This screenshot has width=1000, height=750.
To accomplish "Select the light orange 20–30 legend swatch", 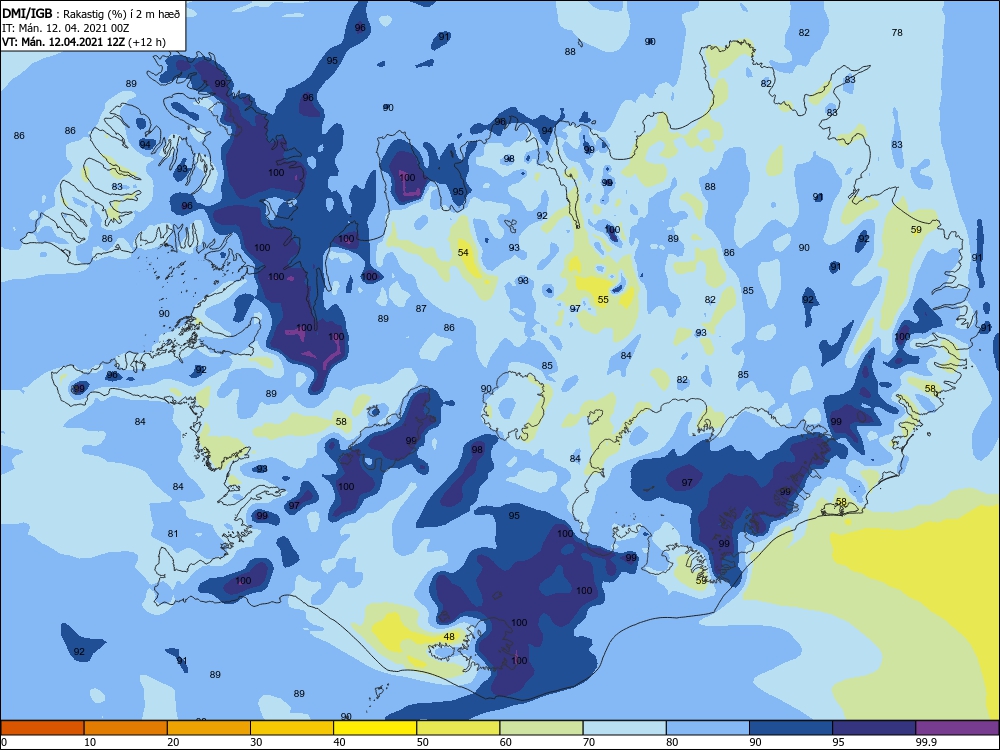I will pos(209,728).
